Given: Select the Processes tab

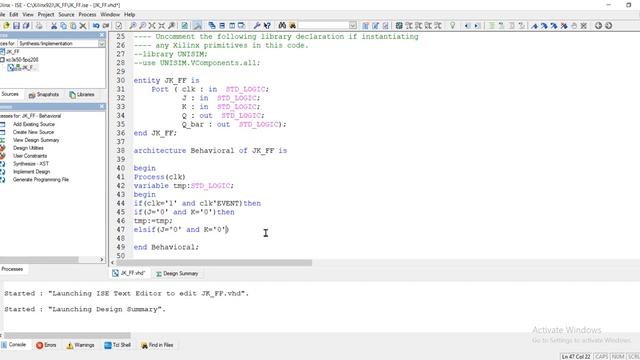Looking at the screenshot, I should [12, 269].
